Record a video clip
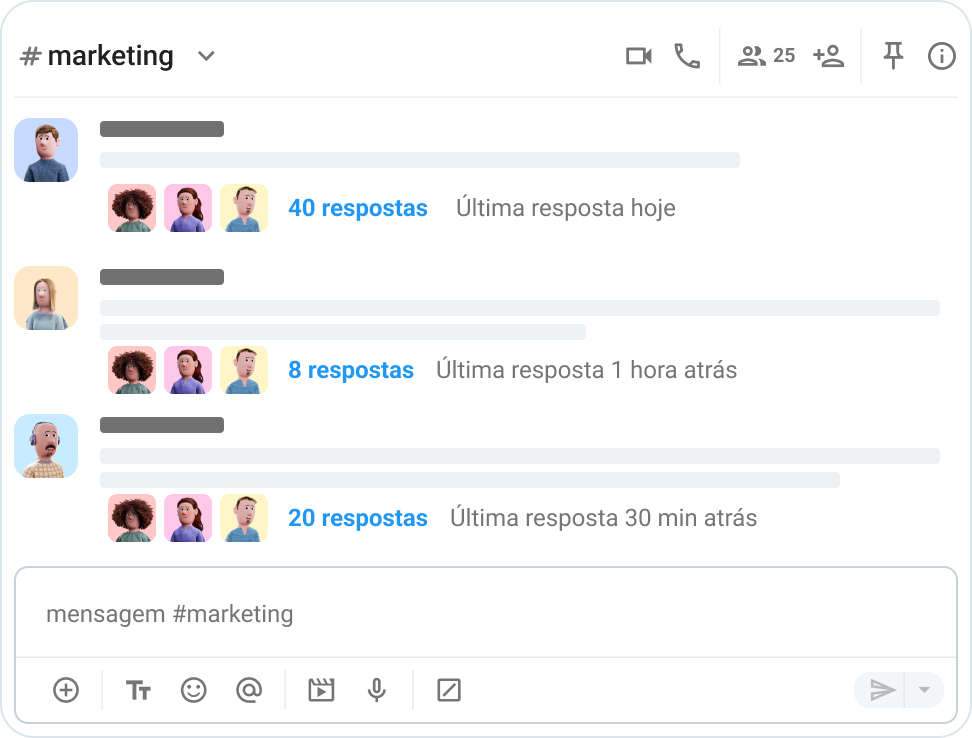The image size is (972, 738). click(x=322, y=690)
